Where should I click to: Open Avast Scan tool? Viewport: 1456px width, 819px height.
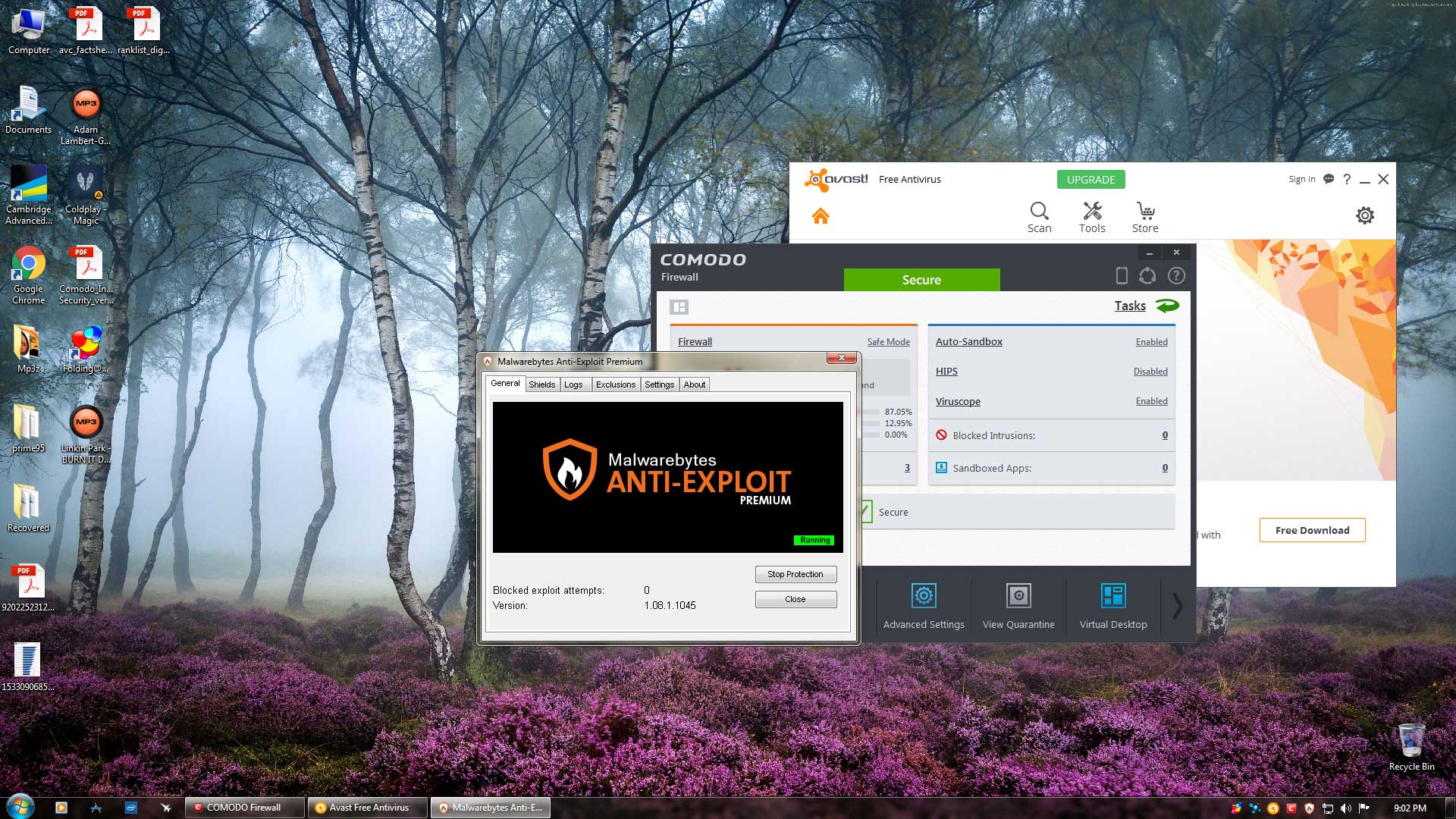[1039, 217]
